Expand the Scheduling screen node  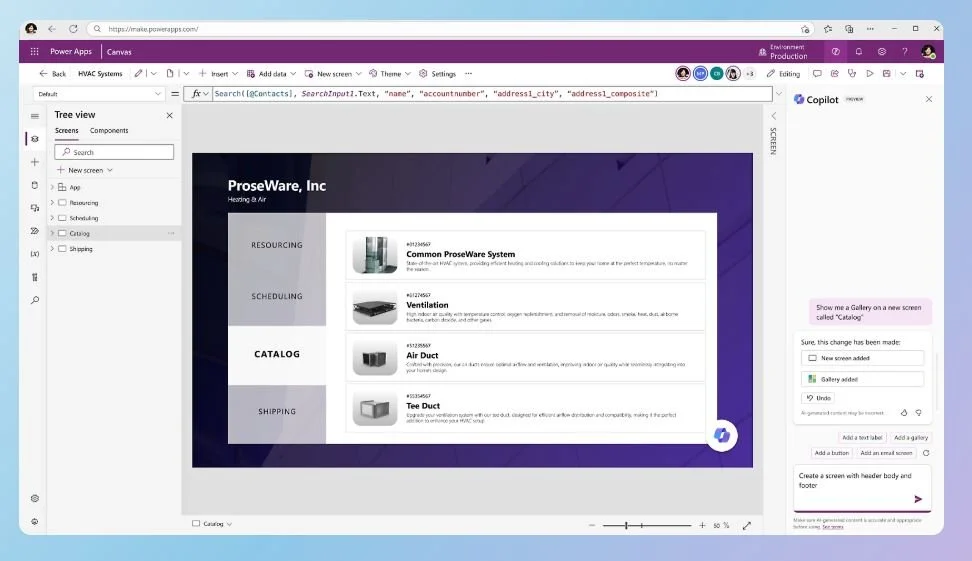[x=52, y=218]
